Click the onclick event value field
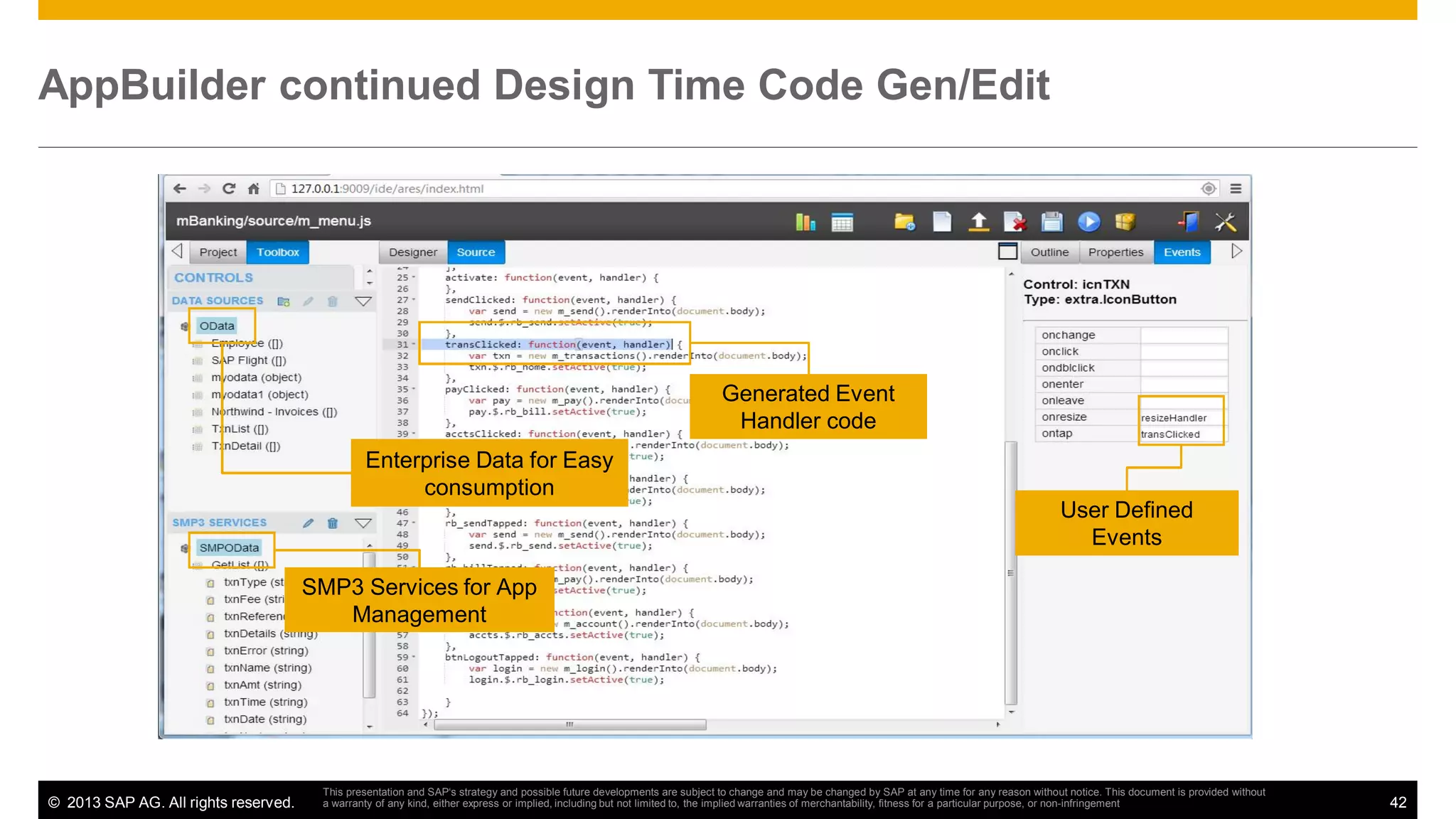The image size is (1456, 819). pyautogui.click(x=1184, y=351)
